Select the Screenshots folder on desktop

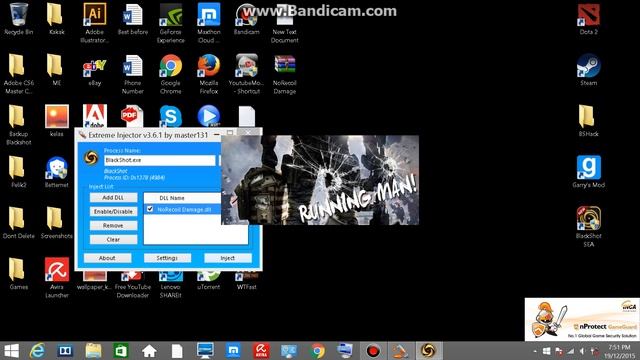(x=57, y=223)
